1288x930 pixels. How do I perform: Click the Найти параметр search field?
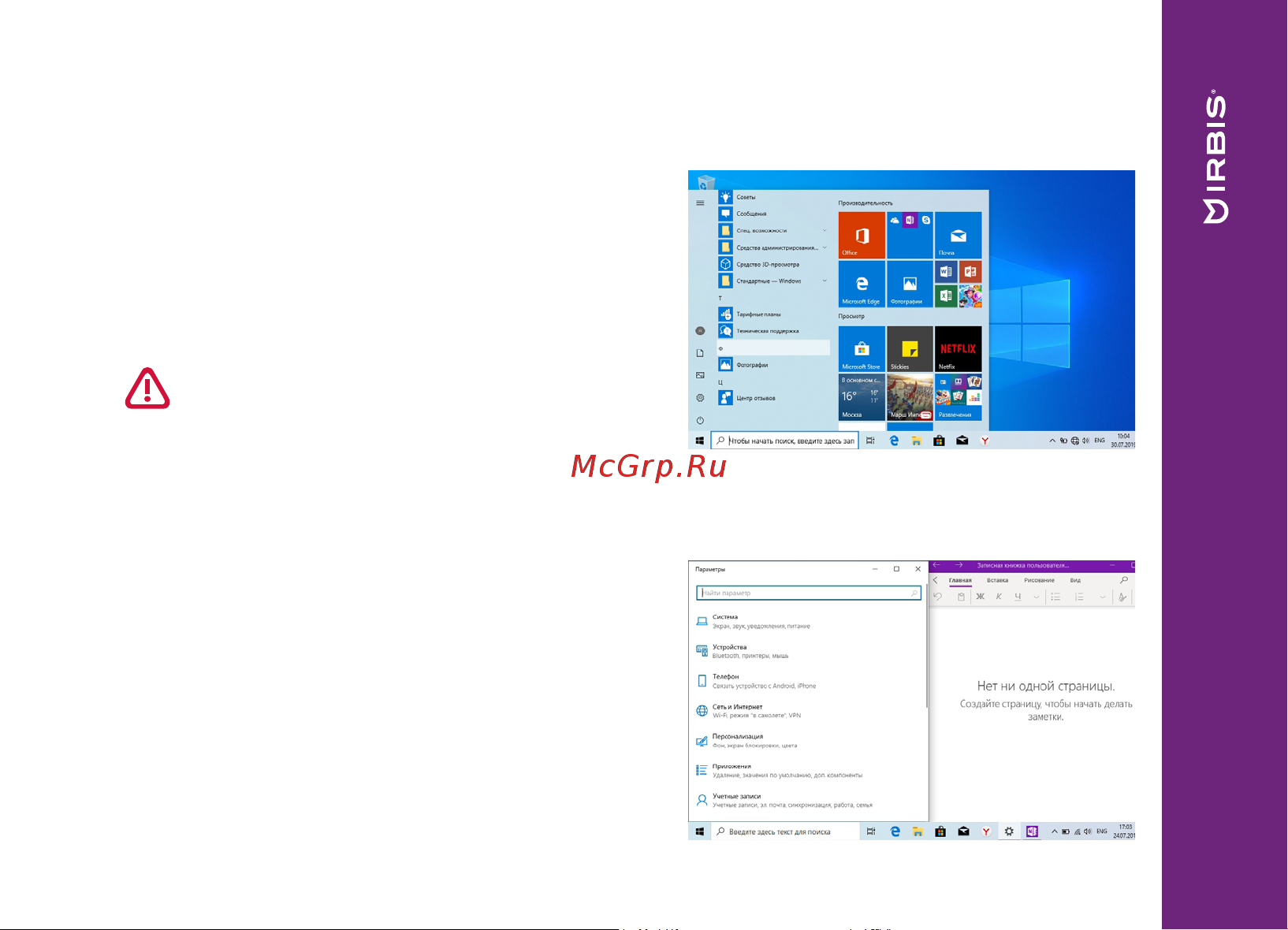pyautogui.click(x=809, y=593)
